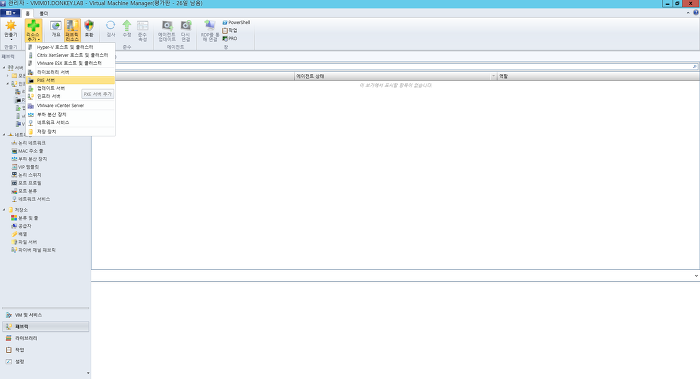Screen dimensions: 700x379
Task: Select 부하 분산 장치 in the tree
Action: point(29,159)
